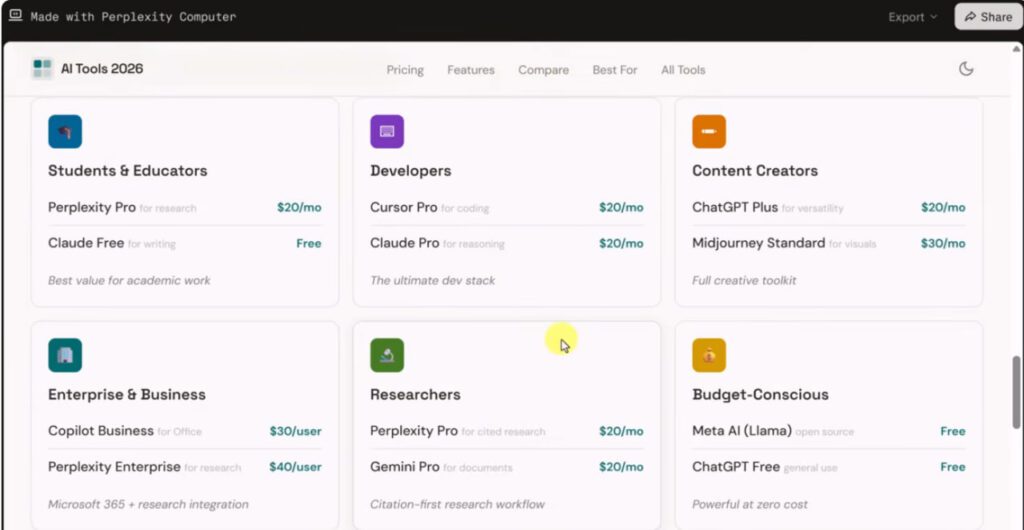
Task: Click the Students & Educators card icon
Action: pos(65,132)
